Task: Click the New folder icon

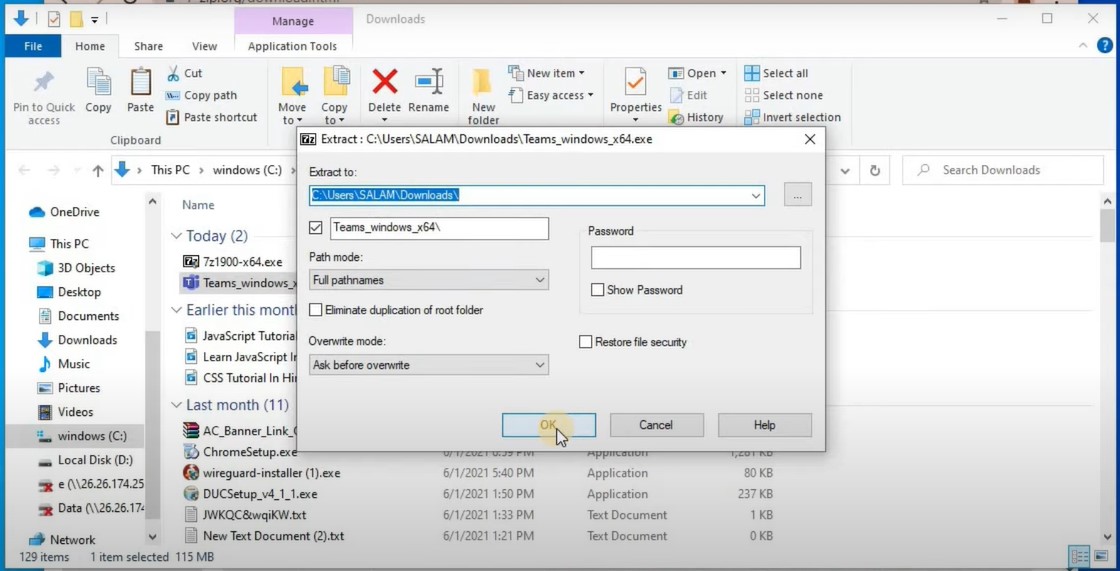Action: click(483, 84)
